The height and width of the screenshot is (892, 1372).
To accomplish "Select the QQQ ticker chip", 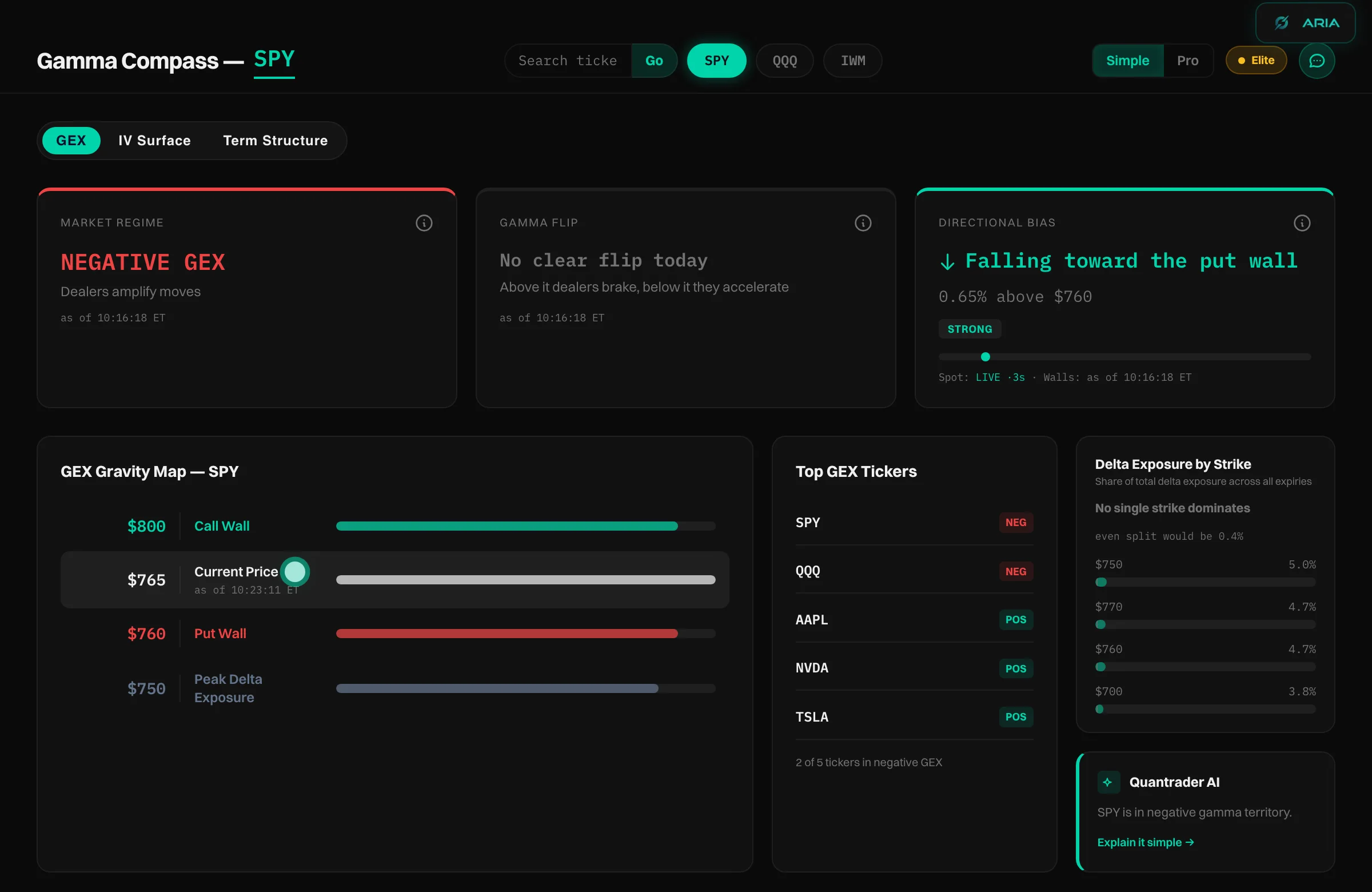I will (784, 61).
